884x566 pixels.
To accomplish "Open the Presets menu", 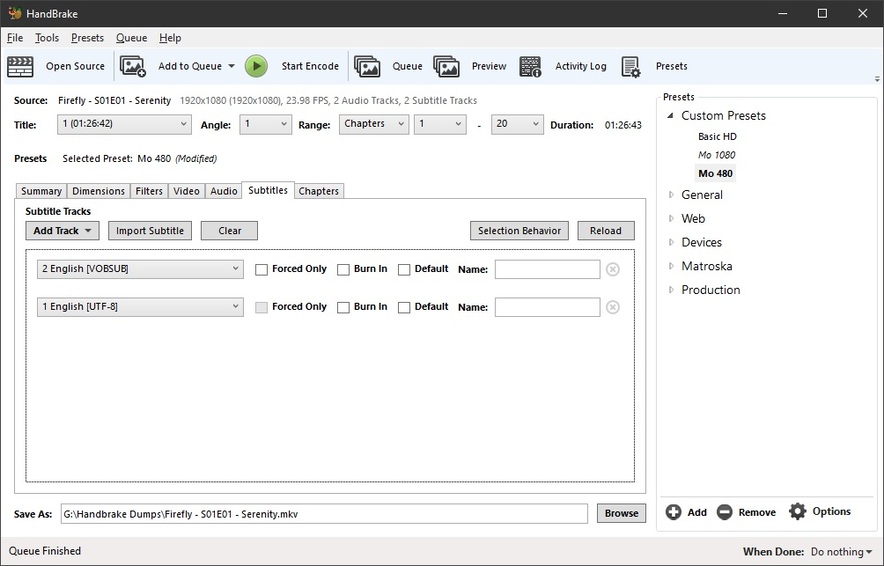I will pos(87,38).
